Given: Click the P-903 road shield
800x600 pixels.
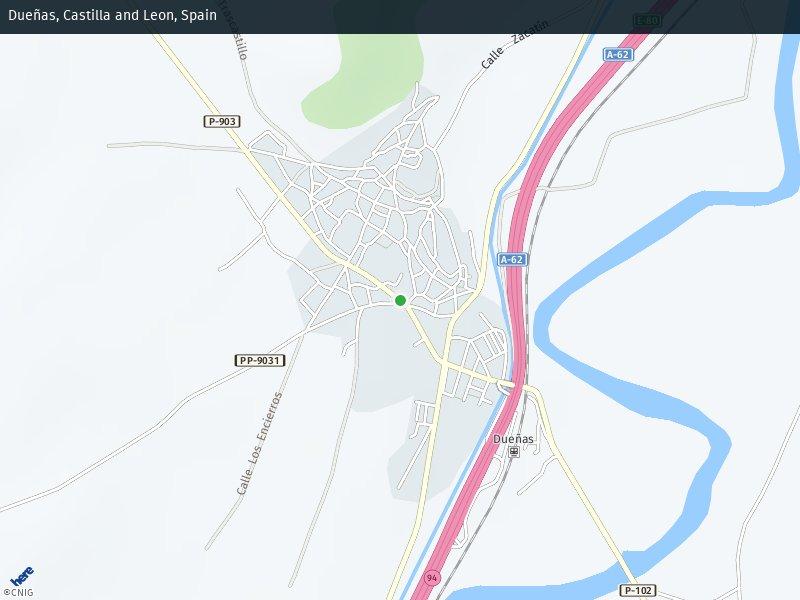Looking at the screenshot, I should [x=222, y=121].
